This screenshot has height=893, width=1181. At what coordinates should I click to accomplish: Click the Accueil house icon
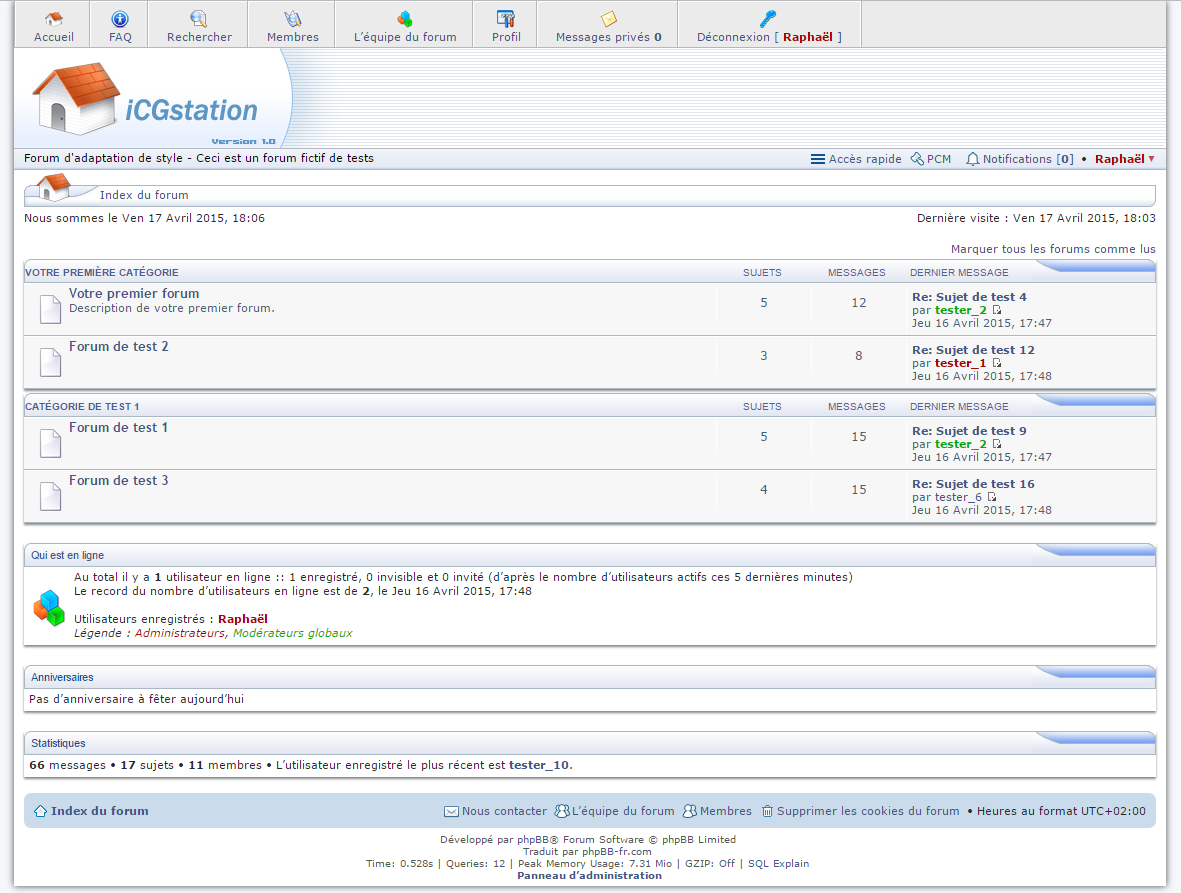[54, 19]
